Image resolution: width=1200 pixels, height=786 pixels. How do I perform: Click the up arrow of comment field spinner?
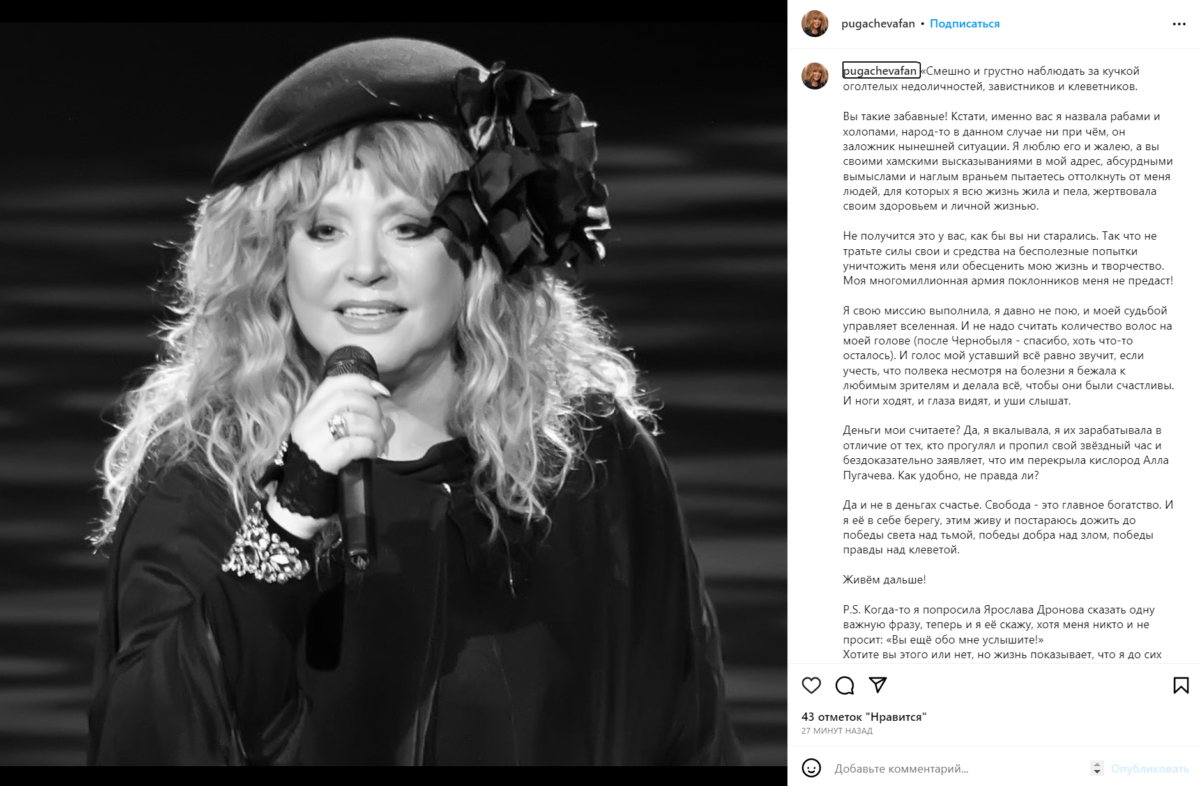(x=1098, y=764)
